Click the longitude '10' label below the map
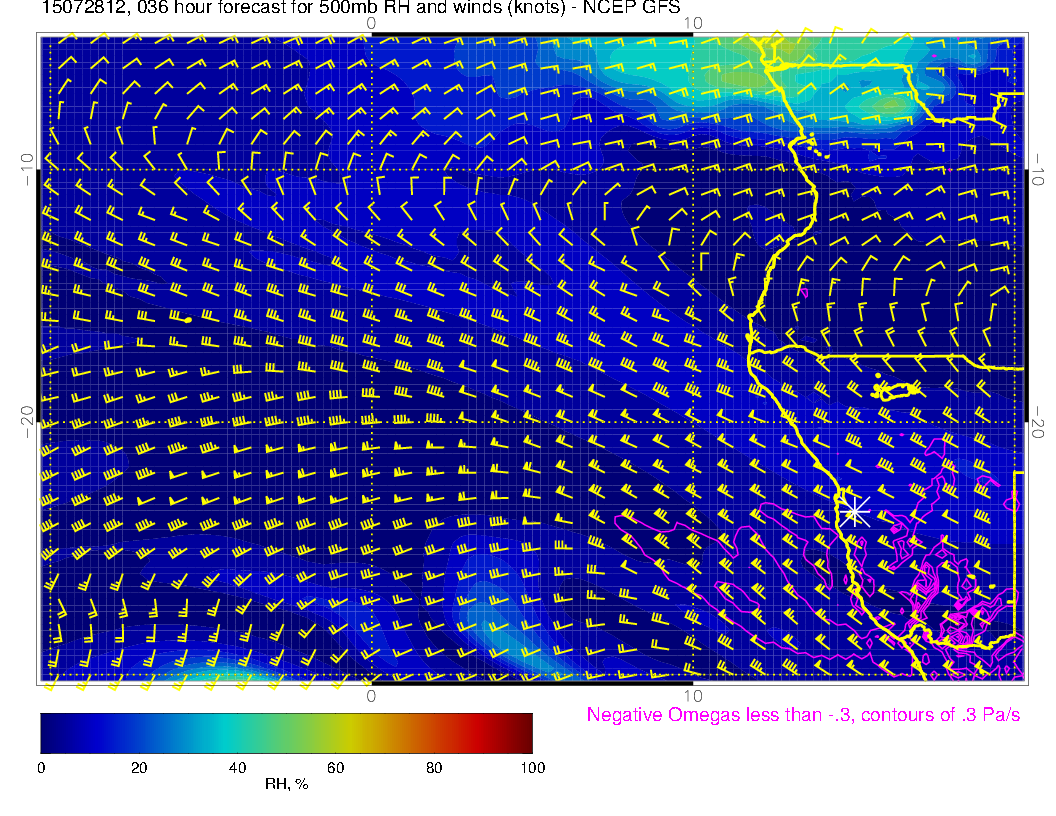Viewport: 1056px width, 816px height. [x=693, y=695]
